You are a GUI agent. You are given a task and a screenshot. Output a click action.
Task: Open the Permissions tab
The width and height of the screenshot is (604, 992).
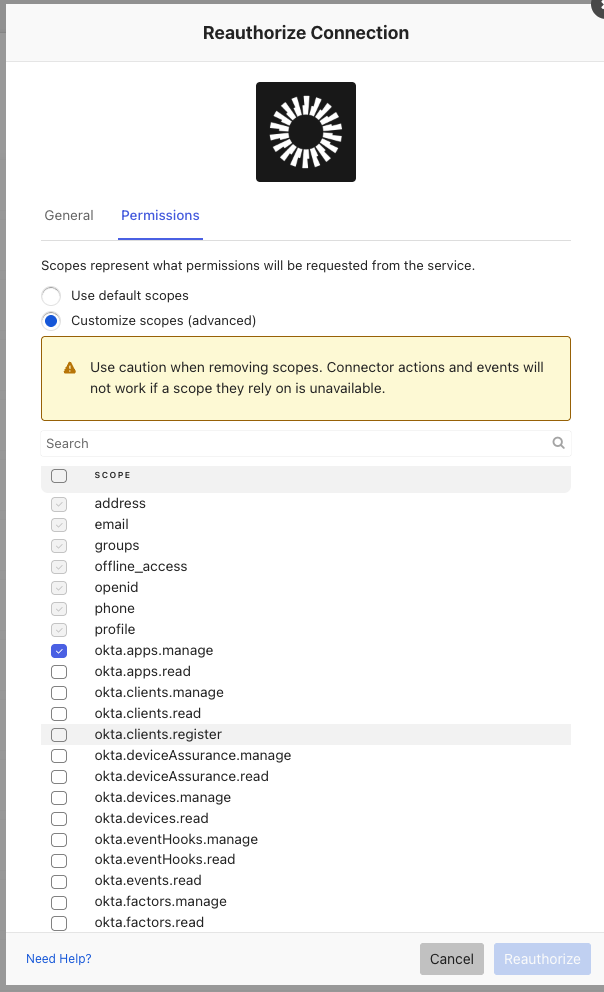point(160,215)
